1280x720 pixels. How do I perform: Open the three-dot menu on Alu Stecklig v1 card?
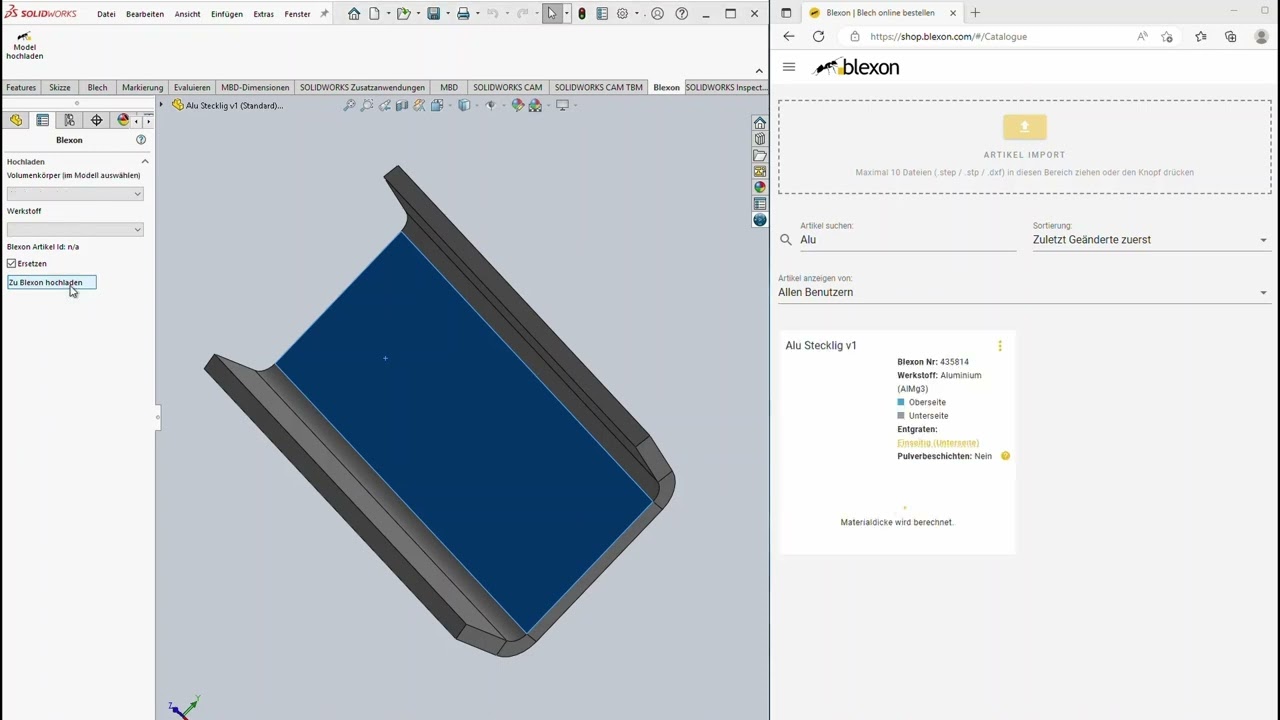click(999, 346)
